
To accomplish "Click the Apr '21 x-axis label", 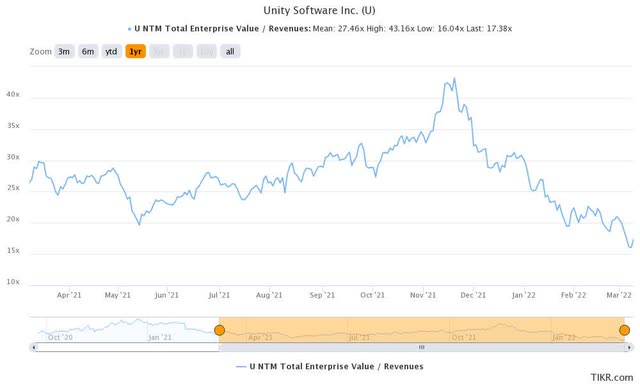I will pyautogui.click(x=69, y=295).
